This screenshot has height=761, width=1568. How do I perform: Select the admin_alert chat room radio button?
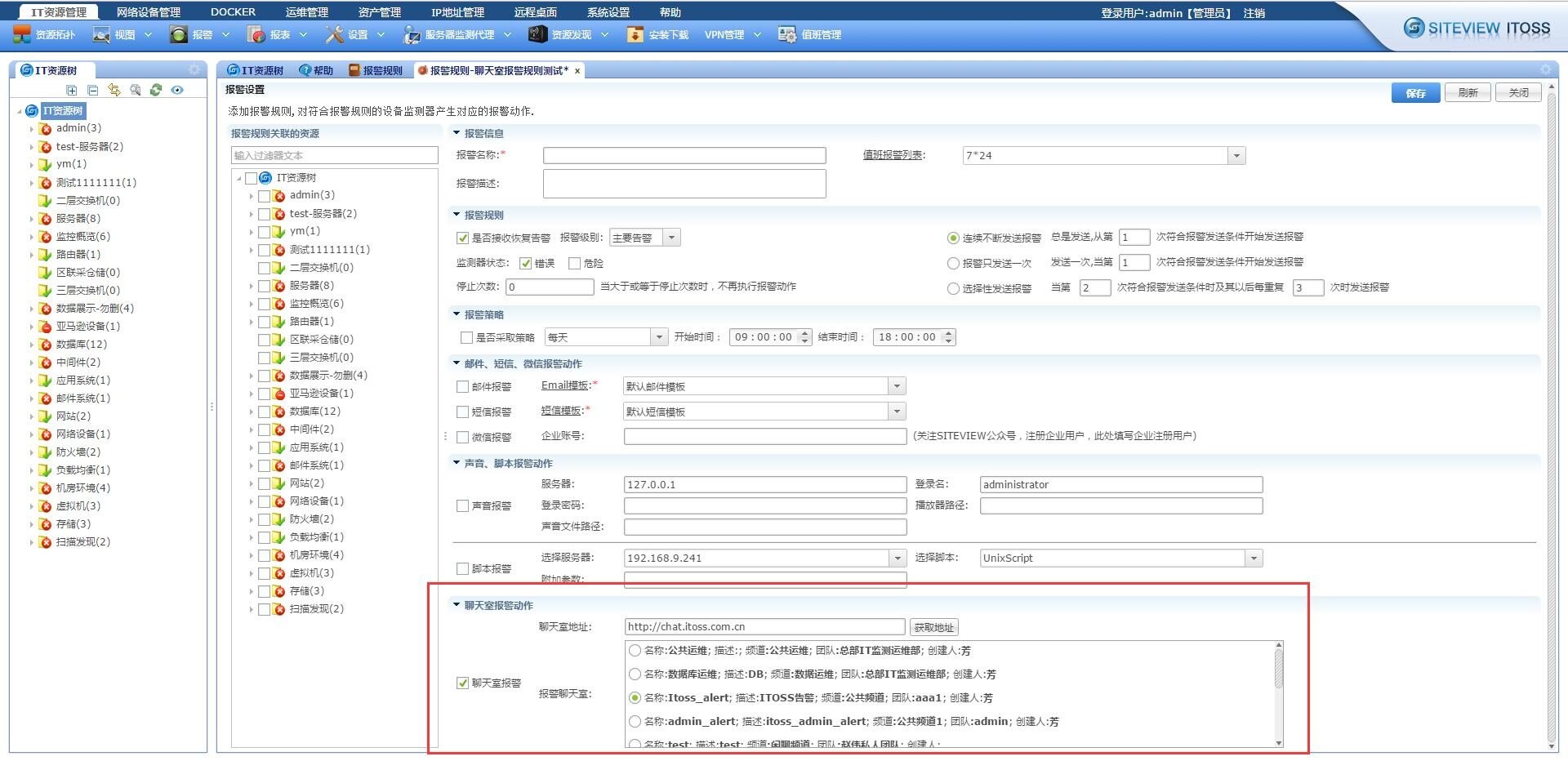635,721
